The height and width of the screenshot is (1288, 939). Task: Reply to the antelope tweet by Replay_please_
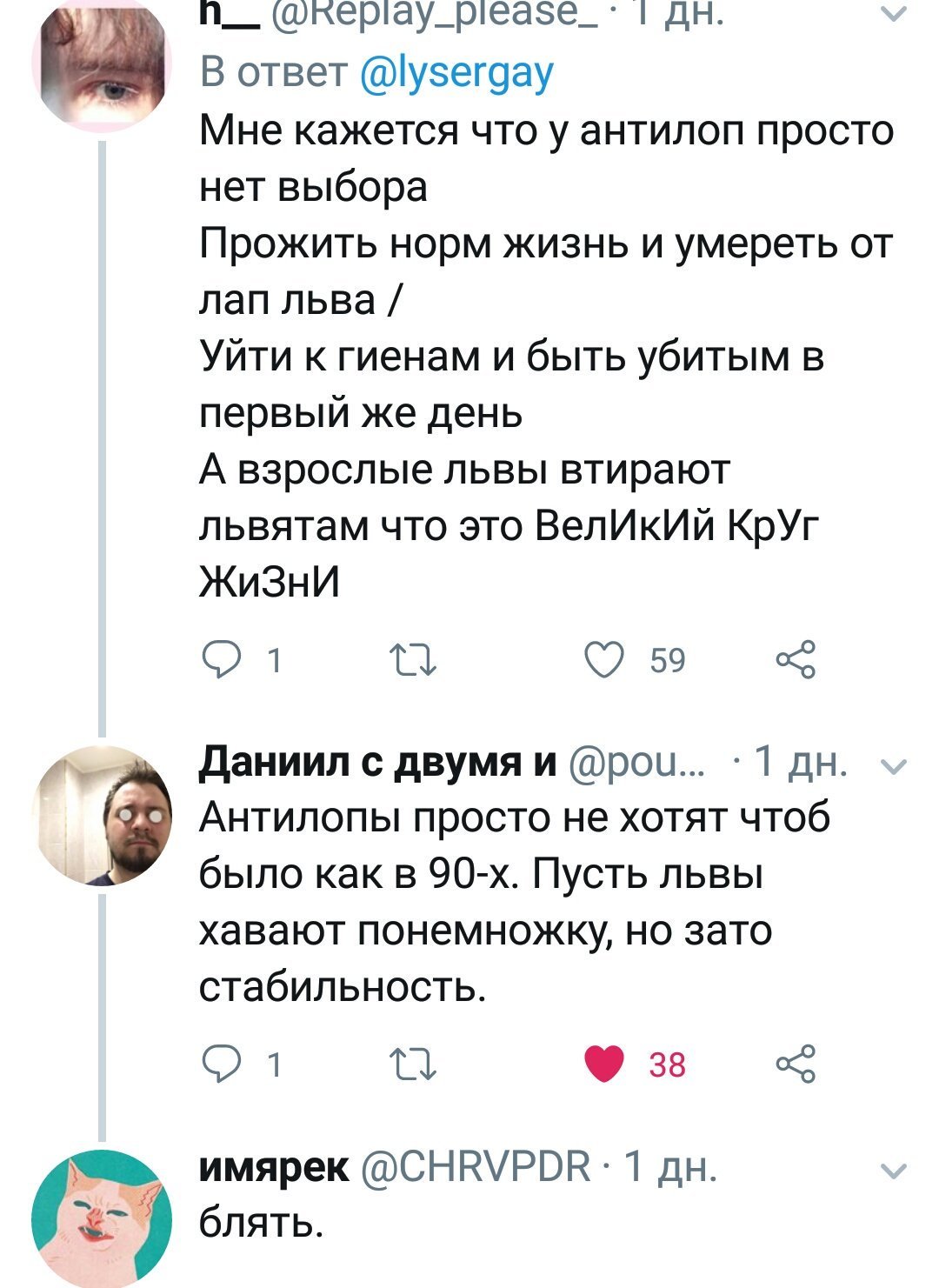216,661
